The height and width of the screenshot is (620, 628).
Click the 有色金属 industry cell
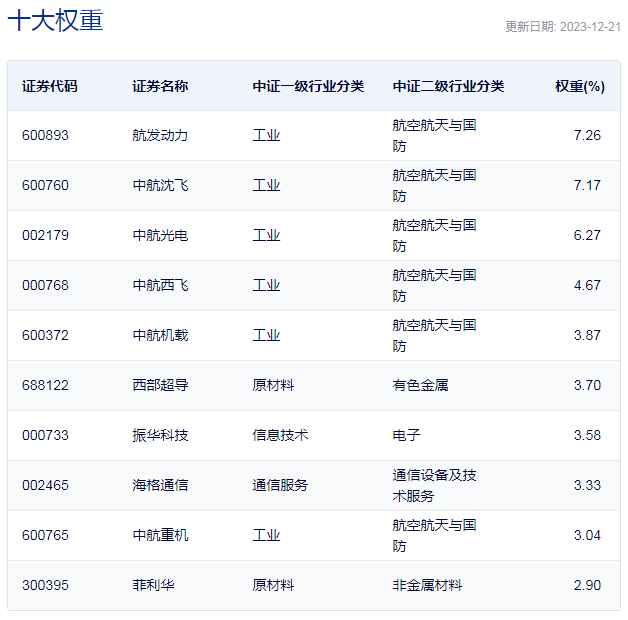[420, 385]
